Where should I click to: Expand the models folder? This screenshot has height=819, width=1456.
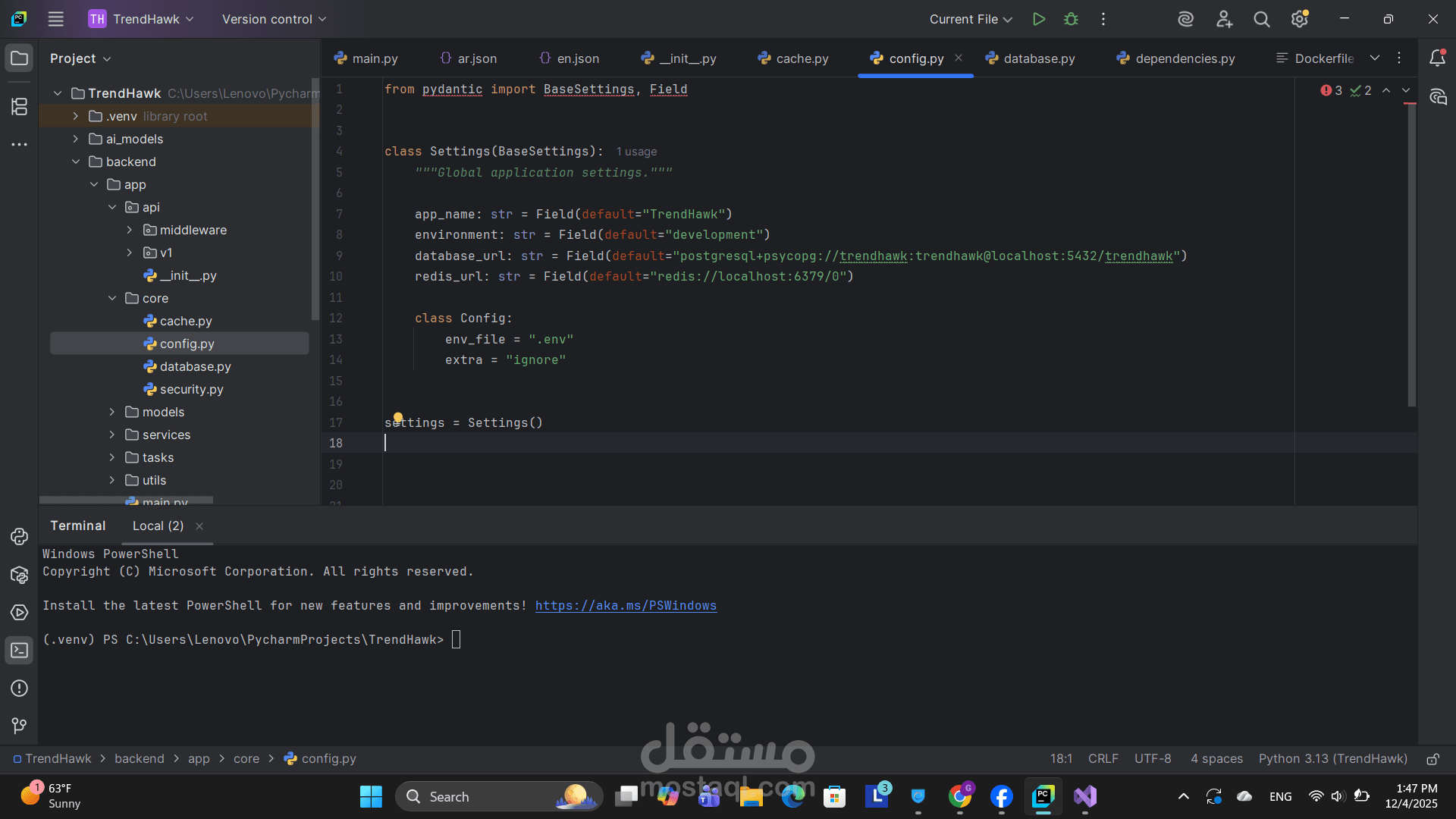tap(112, 412)
